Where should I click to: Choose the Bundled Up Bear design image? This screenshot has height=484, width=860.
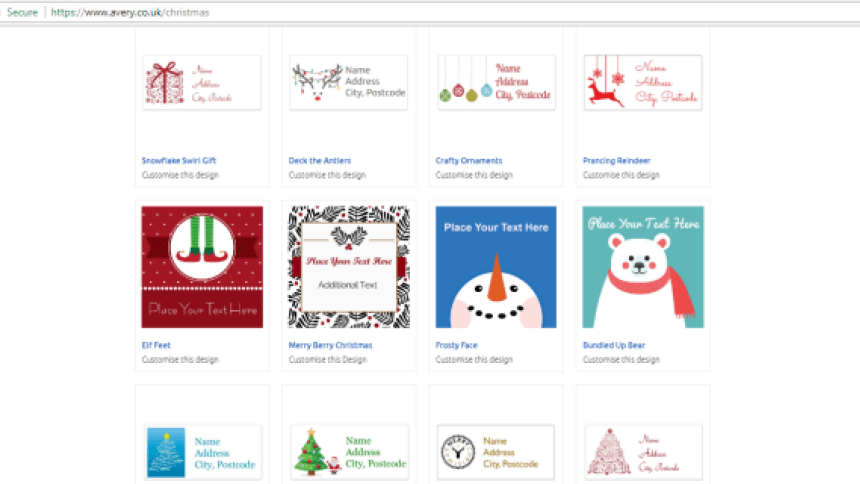pyautogui.click(x=643, y=267)
